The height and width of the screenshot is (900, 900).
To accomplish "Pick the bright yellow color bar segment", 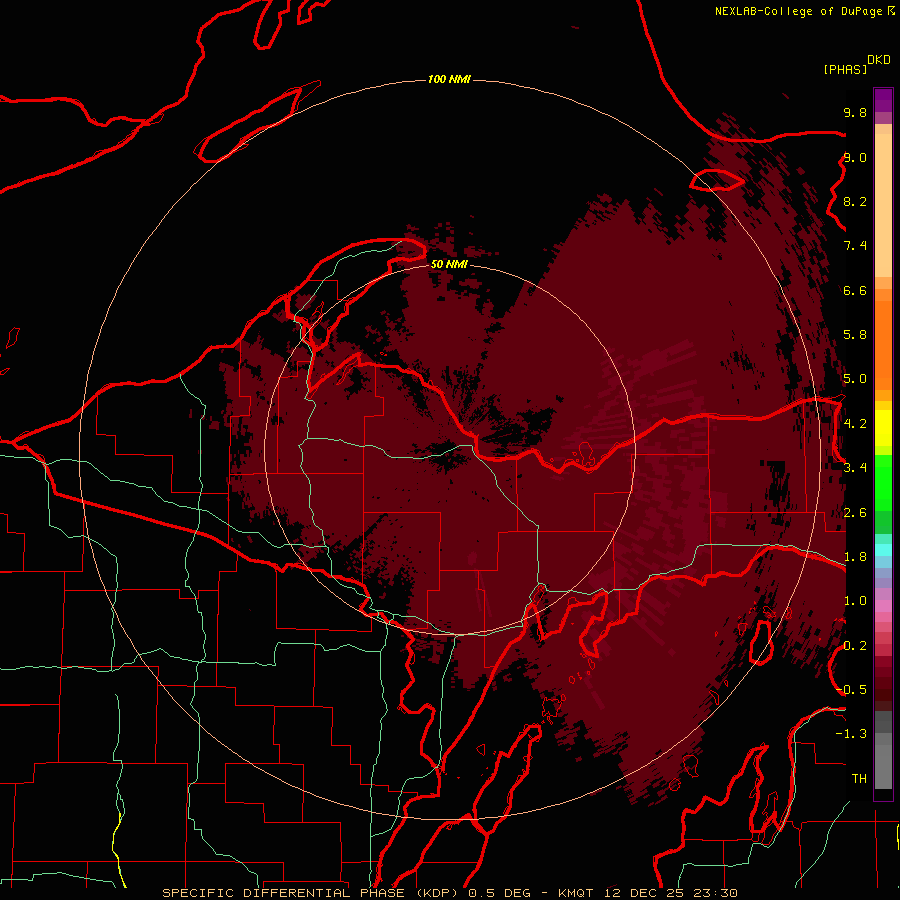I will tap(883, 428).
